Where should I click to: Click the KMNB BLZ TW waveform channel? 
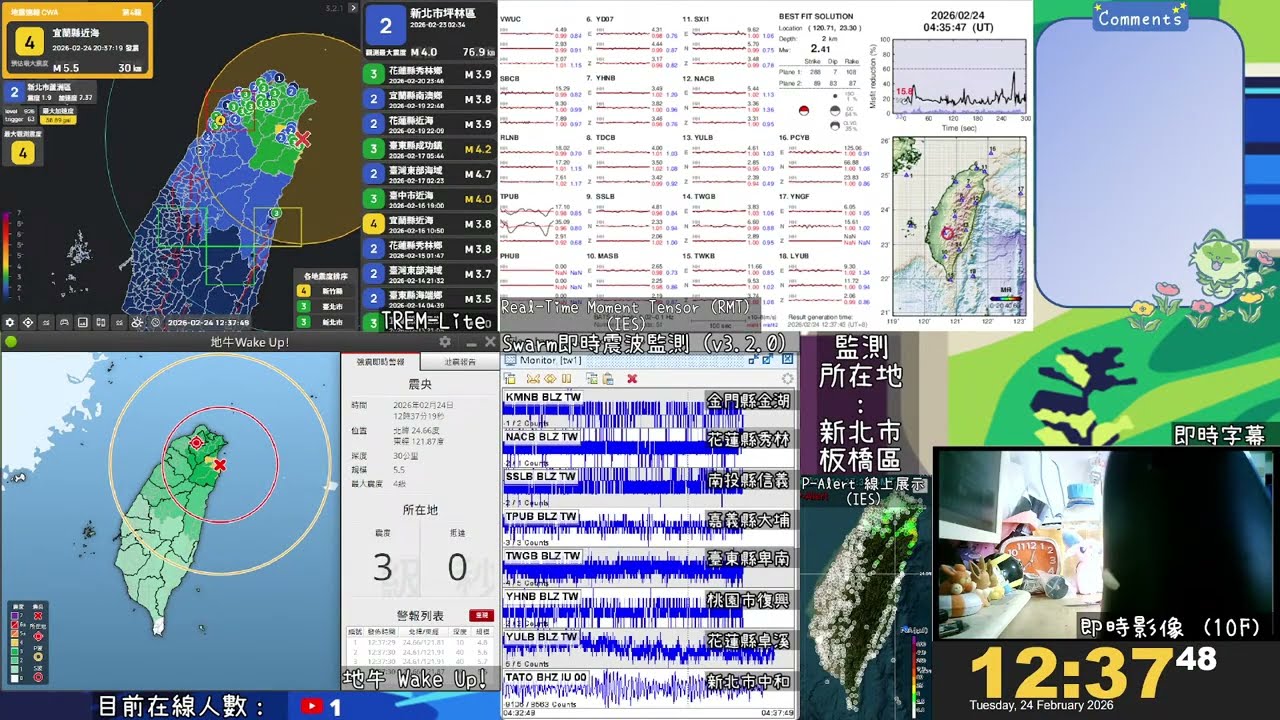click(648, 408)
